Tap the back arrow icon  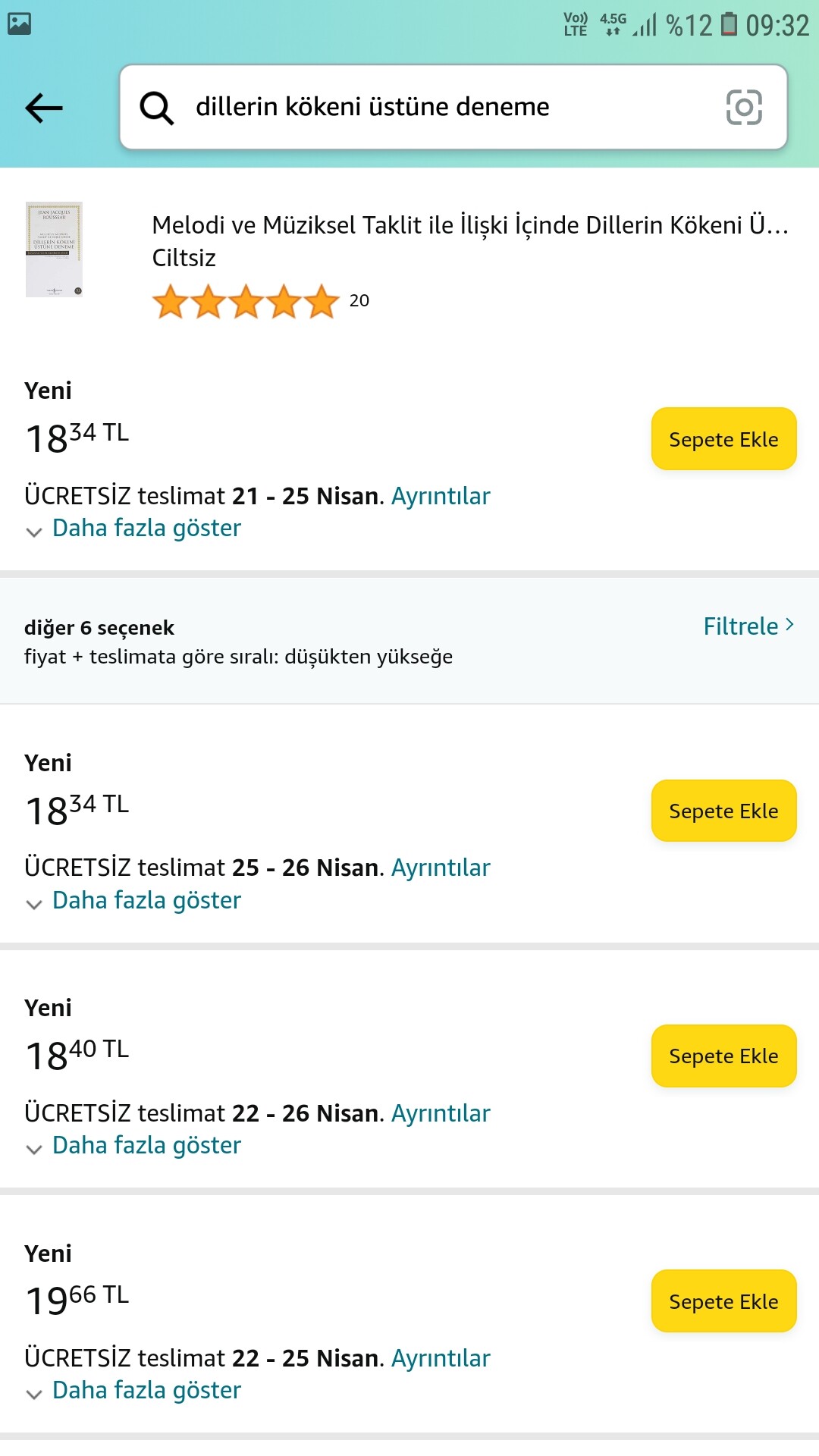44,108
